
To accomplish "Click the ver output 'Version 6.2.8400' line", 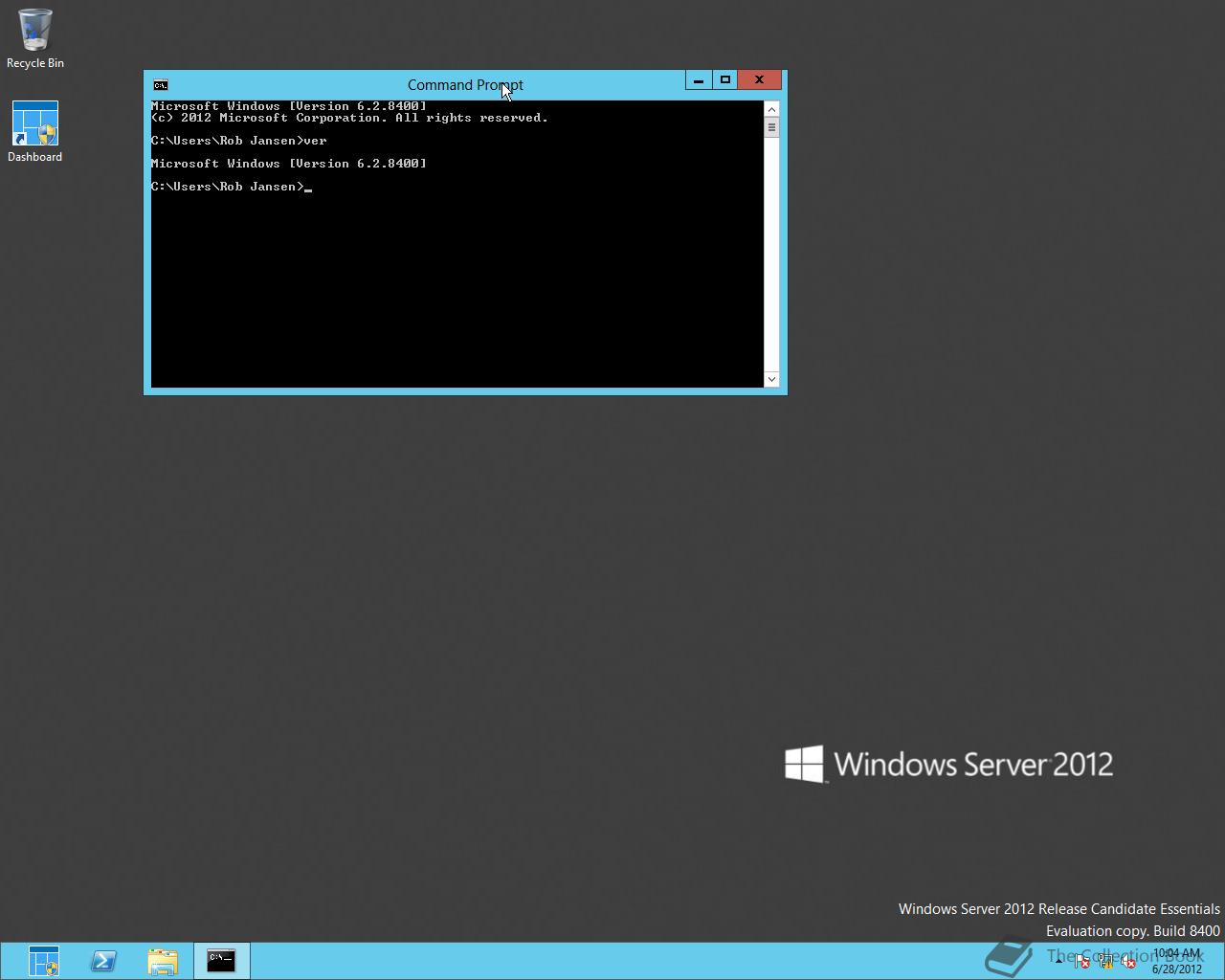I will pyautogui.click(x=289, y=164).
